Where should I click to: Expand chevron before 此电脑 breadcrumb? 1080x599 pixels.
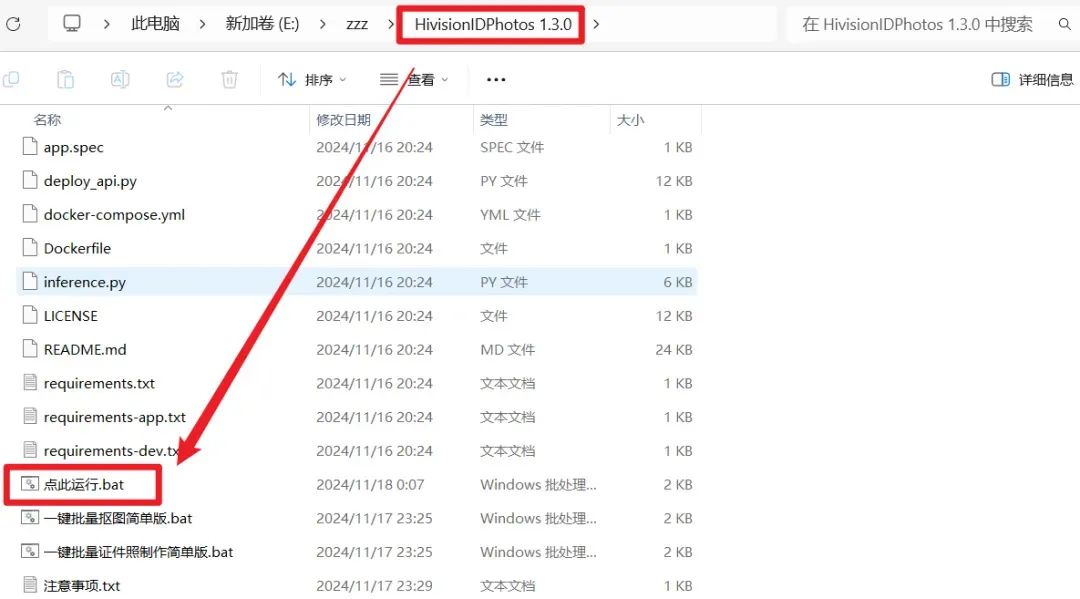point(106,24)
